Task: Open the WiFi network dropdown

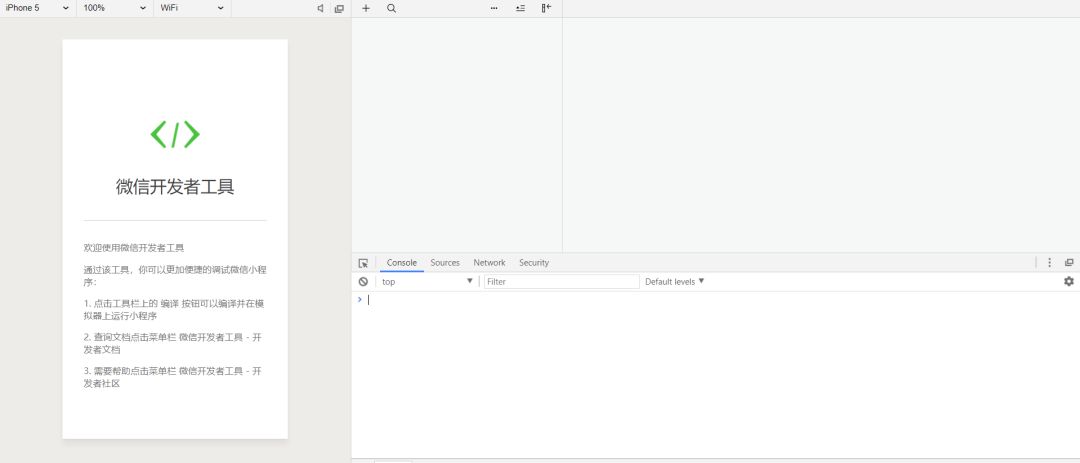Action: coord(192,8)
